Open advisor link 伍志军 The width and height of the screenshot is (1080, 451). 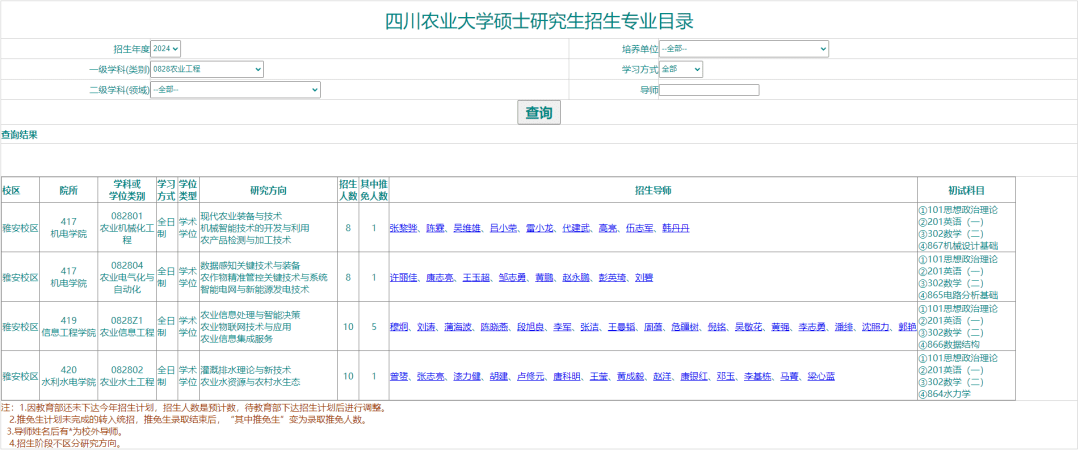[x=639, y=228]
